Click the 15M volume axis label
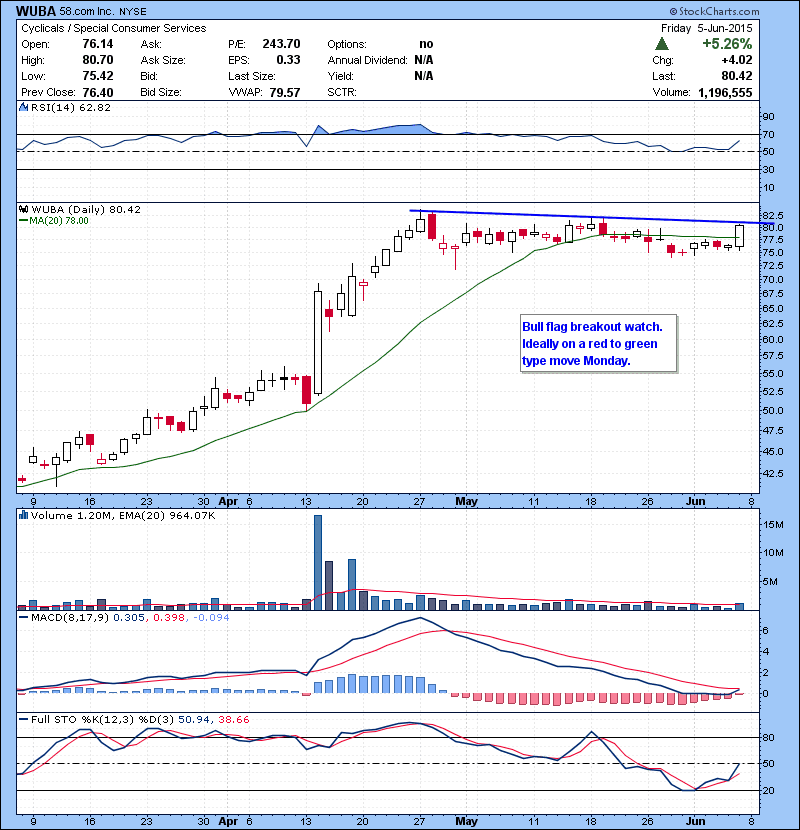This screenshot has height=830, width=800. (773, 525)
